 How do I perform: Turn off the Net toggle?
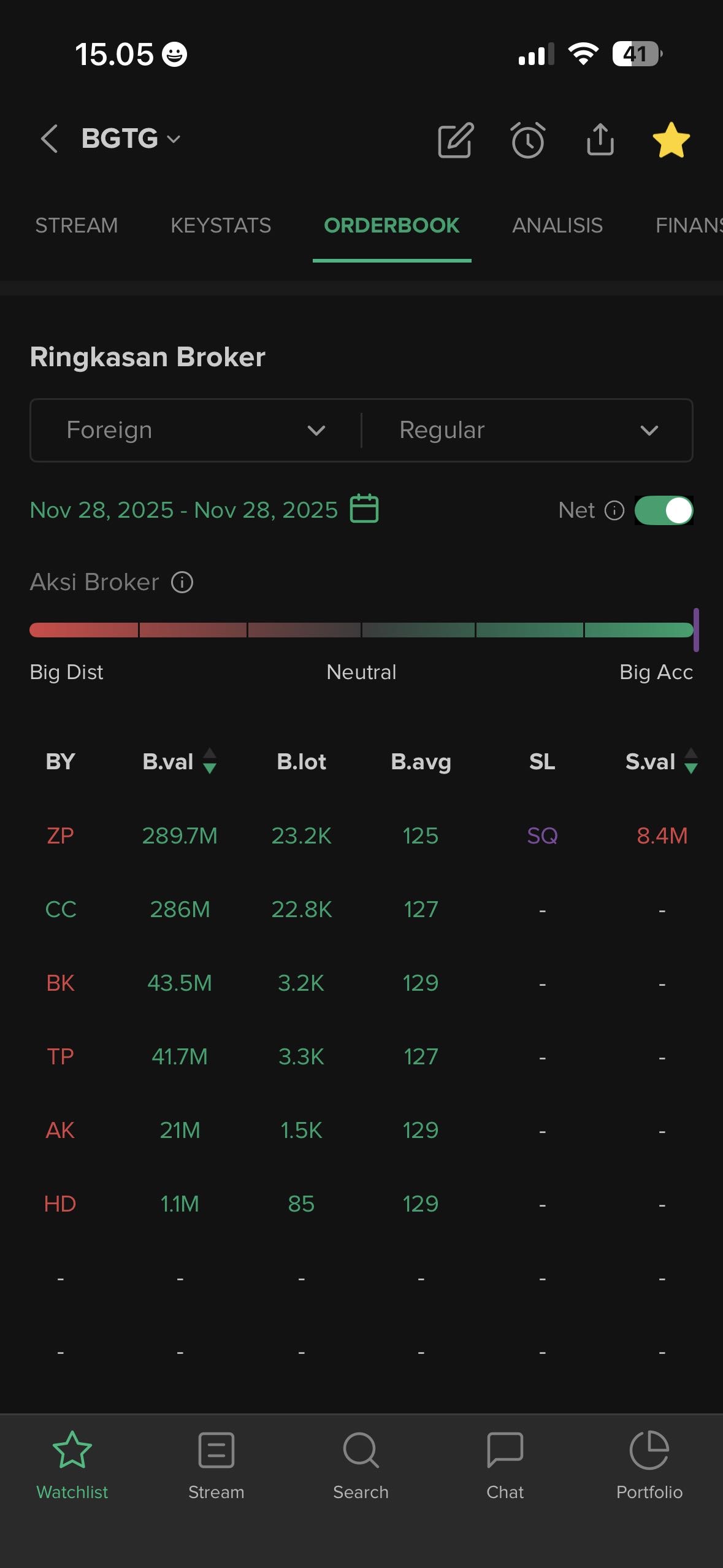(664, 510)
